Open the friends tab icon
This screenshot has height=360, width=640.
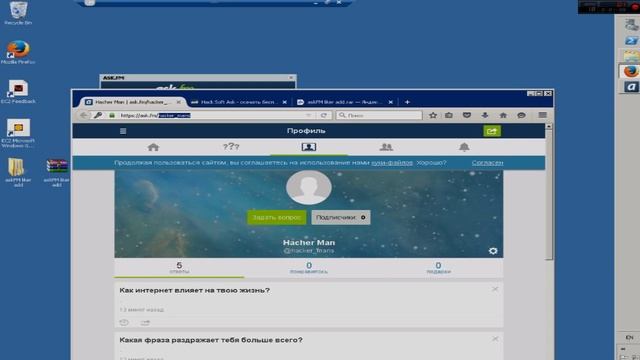[x=386, y=147]
